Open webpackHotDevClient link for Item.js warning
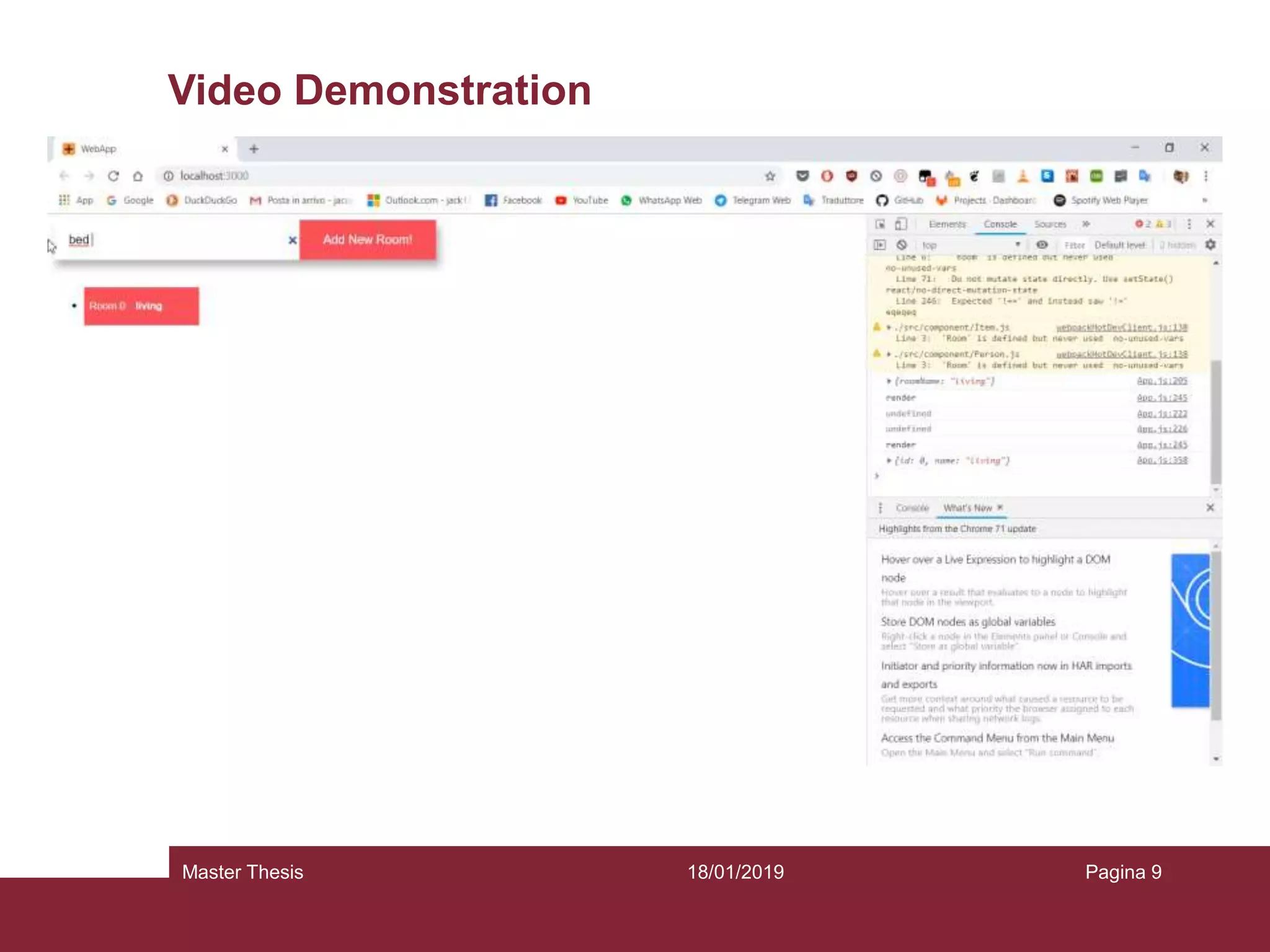Screen dimensions: 1270x952 click(1122, 327)
